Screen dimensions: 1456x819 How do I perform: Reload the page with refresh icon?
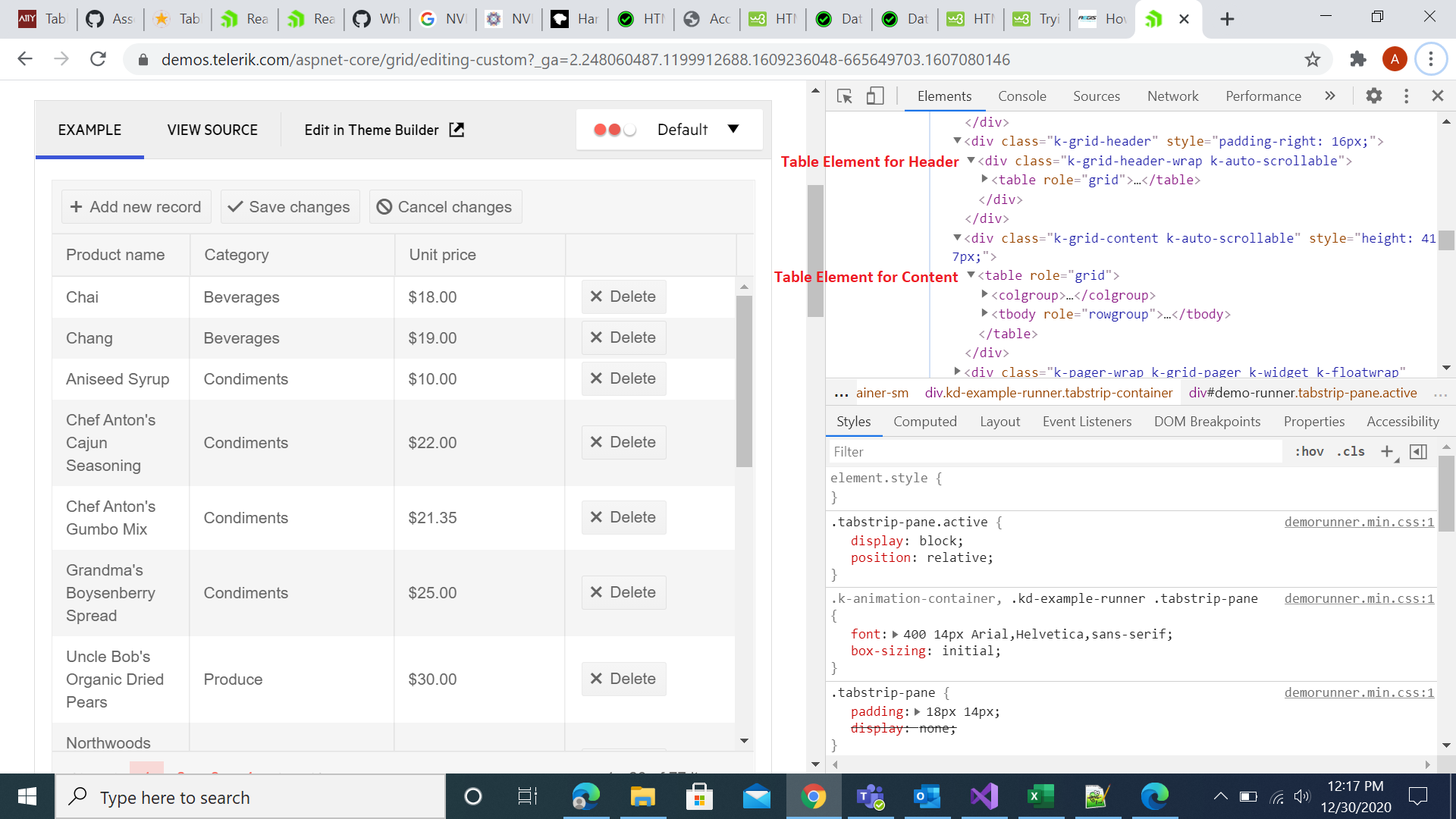[98, 59]
